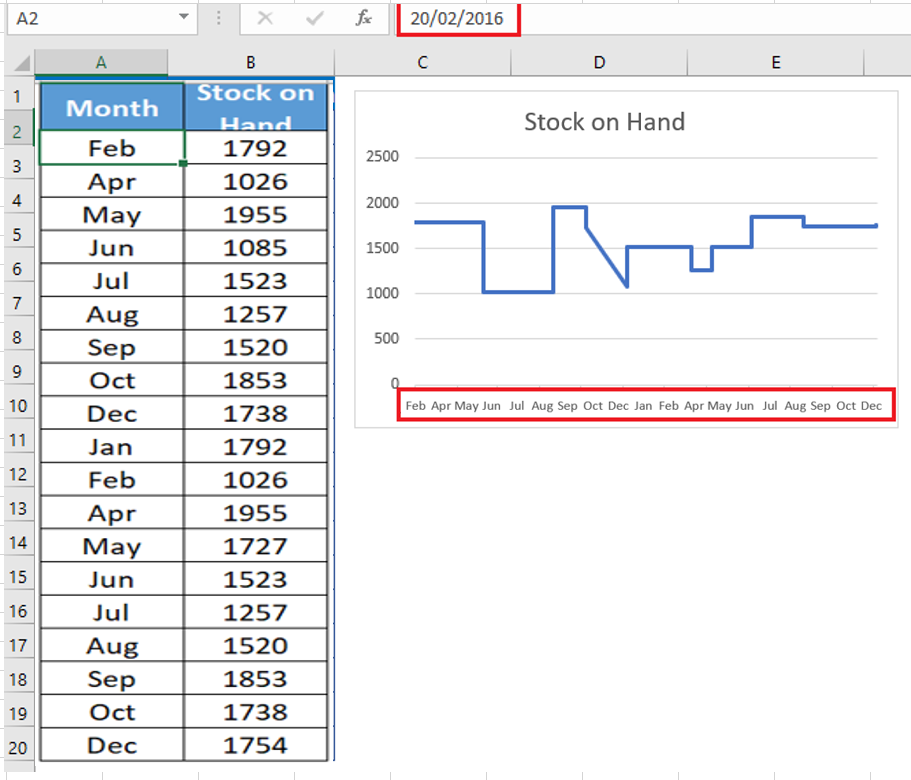Click the formula bar expand dots handle
This screenshot has height=780, width=911.
pos(218,19)
